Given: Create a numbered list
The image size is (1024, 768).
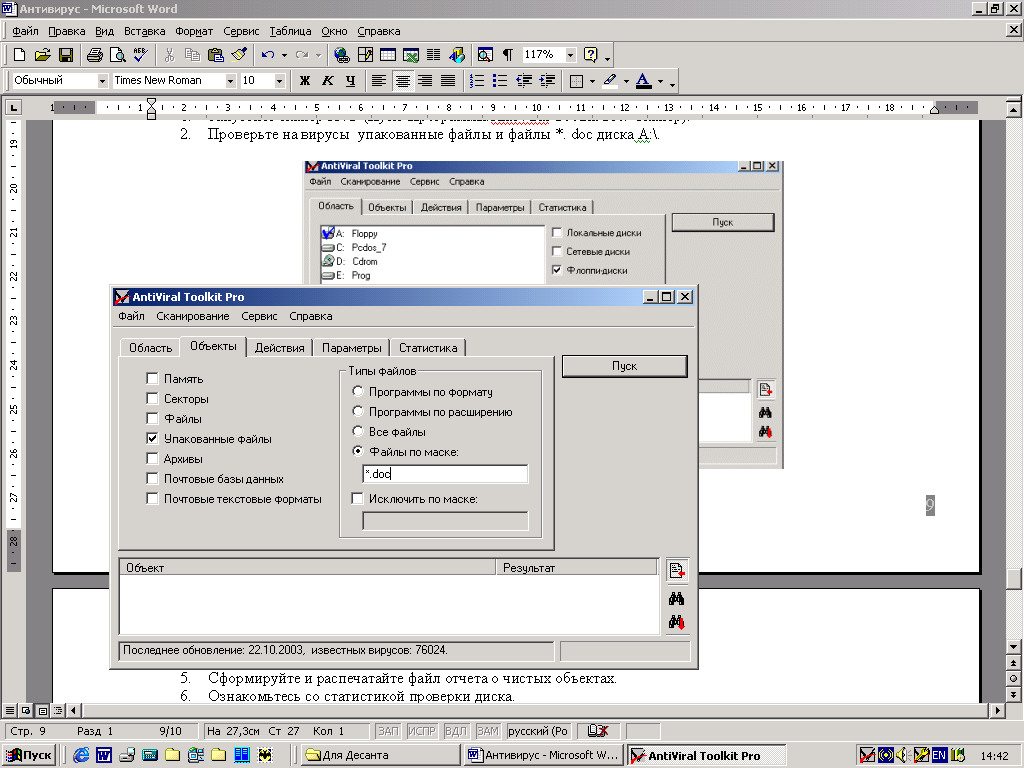Looking at the screenshot, I should tap(477, 81).
